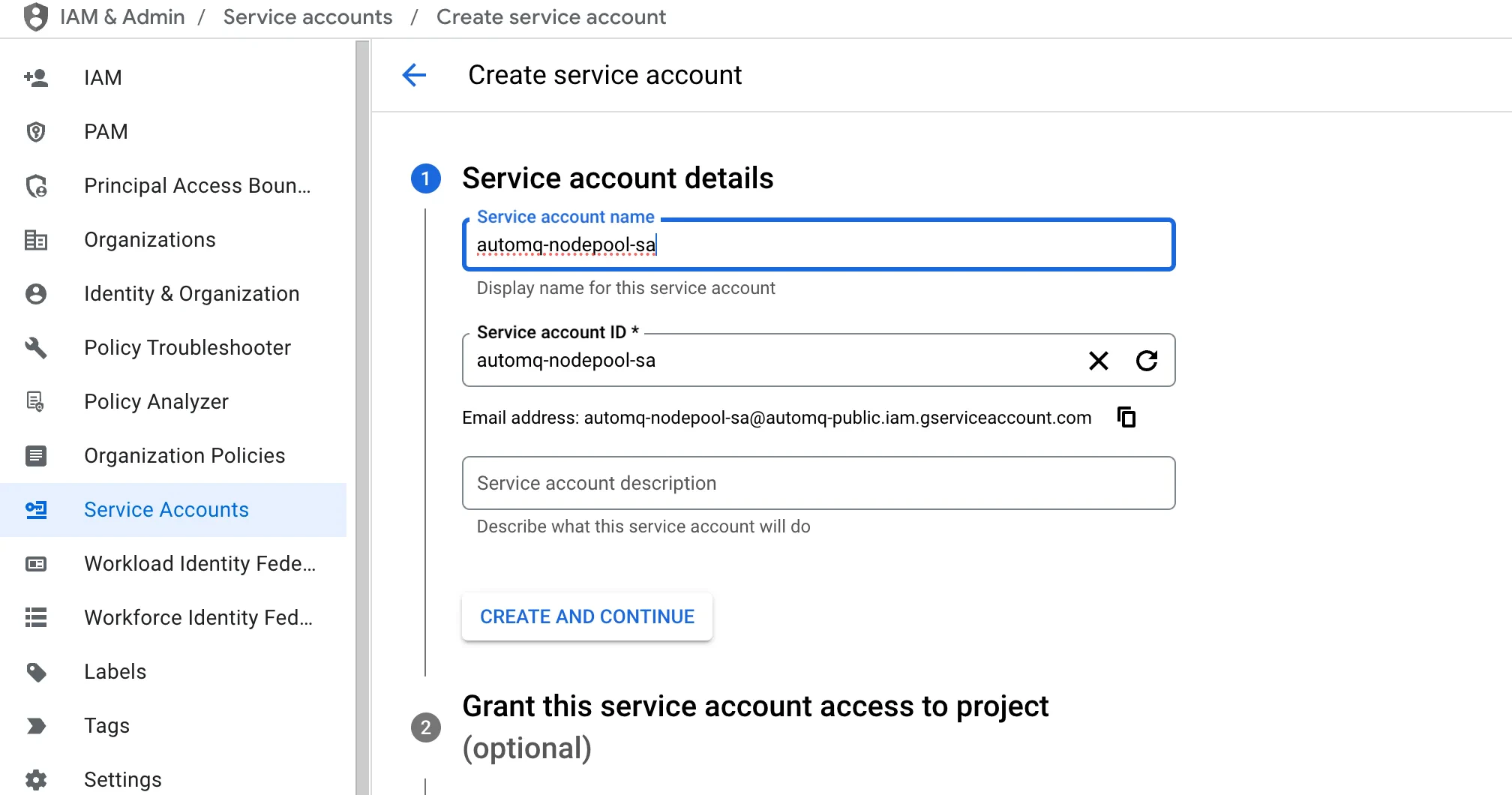Expand step 2 Grant access to project
The width and height of the screenshot is (1512, 795).
755,727
